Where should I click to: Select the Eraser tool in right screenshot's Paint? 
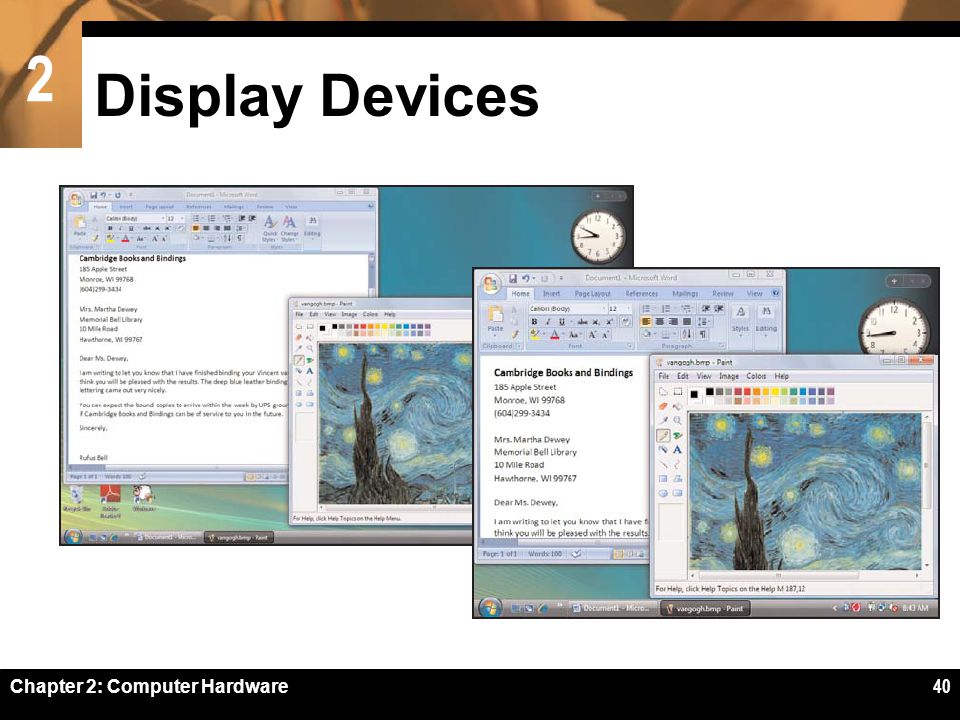(x=663, y=406)
